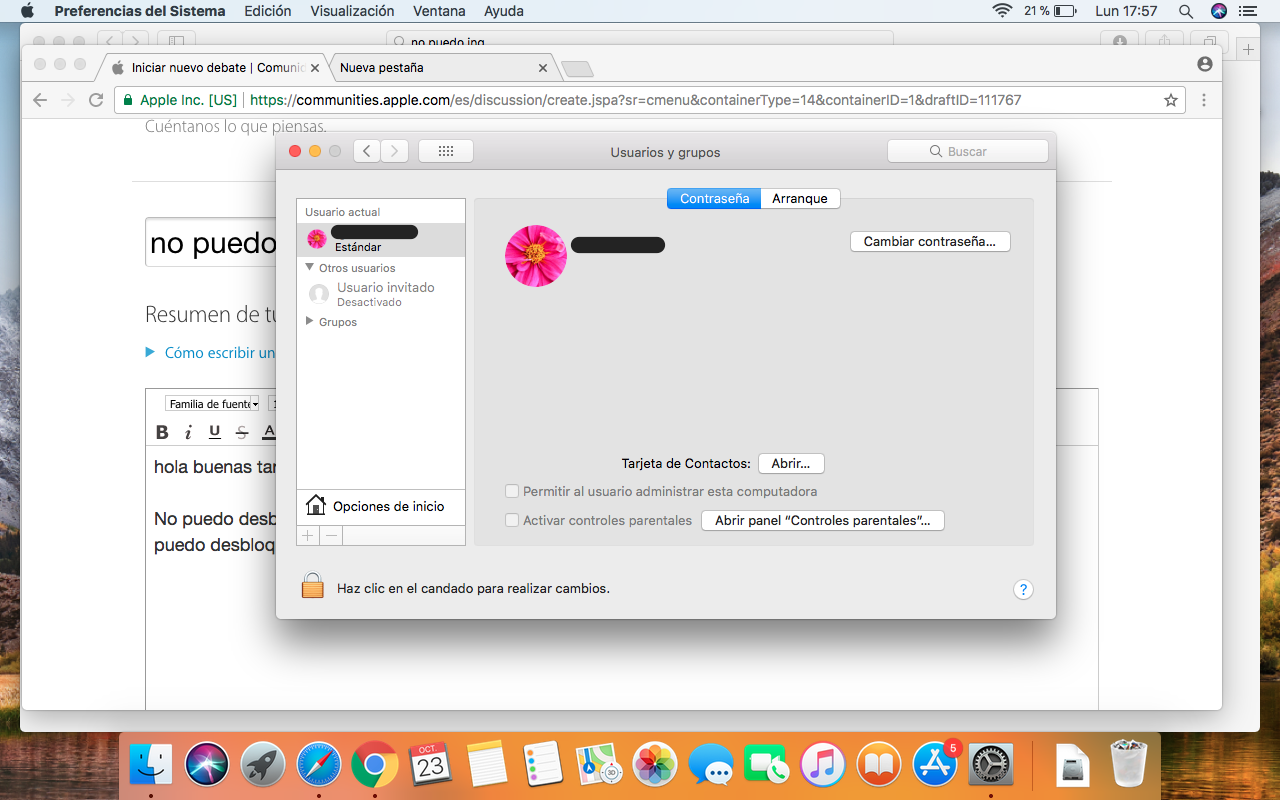Open the Wi-Fi status menu
The image size is (1280, 800).
[x=1002, y=11]
